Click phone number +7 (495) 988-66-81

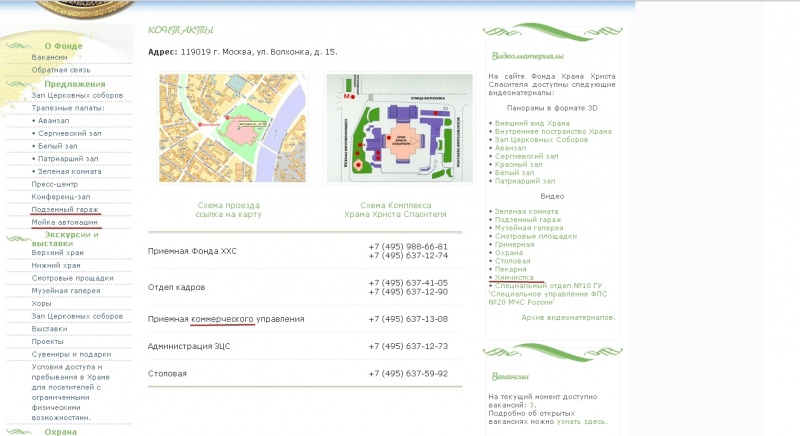pyautogui.click(x=408, y=247)
